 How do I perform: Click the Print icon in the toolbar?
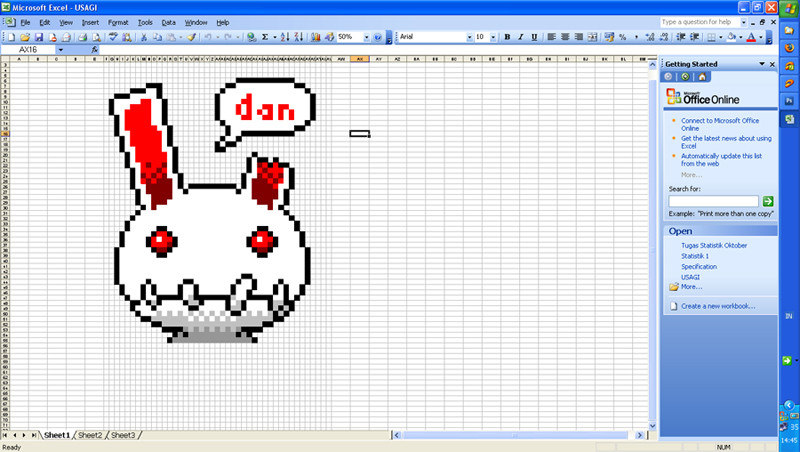(x=82, y=37)
